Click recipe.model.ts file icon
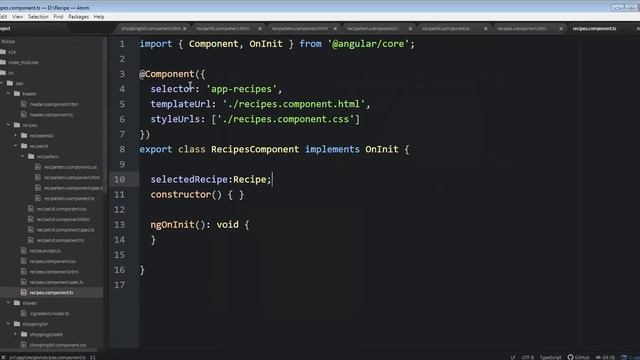640x360 pixels. click(x=24, y=251)
